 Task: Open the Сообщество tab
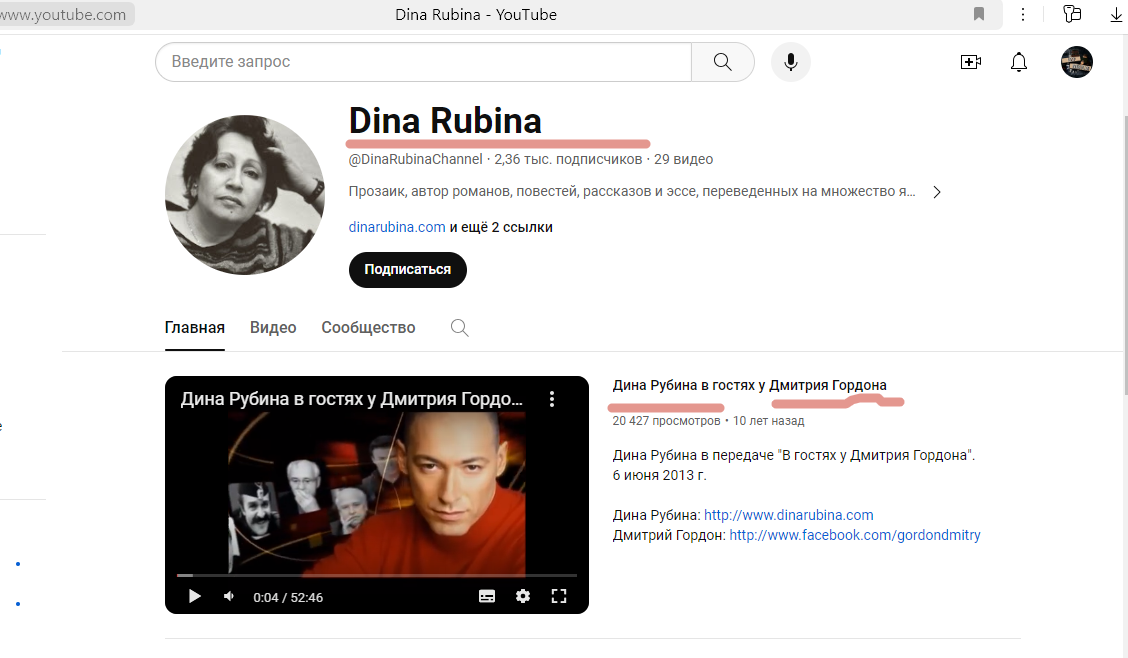click(368, 328)
